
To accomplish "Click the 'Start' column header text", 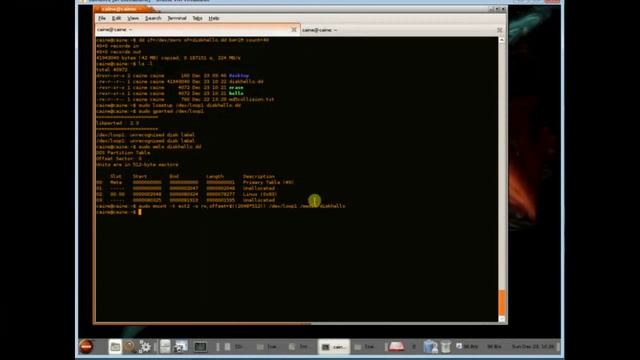I will (140, 176).
